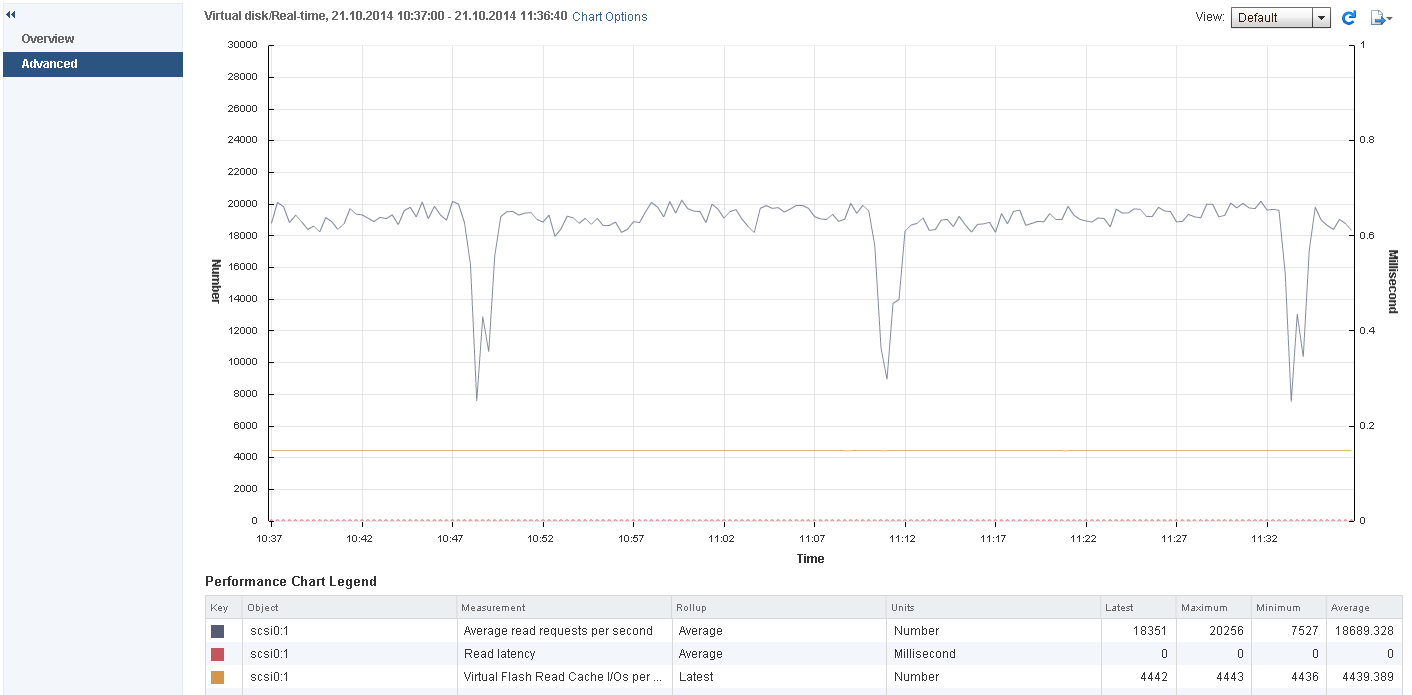Click the orange key swatch for Flash Read Cache

(x=217, y=677)
